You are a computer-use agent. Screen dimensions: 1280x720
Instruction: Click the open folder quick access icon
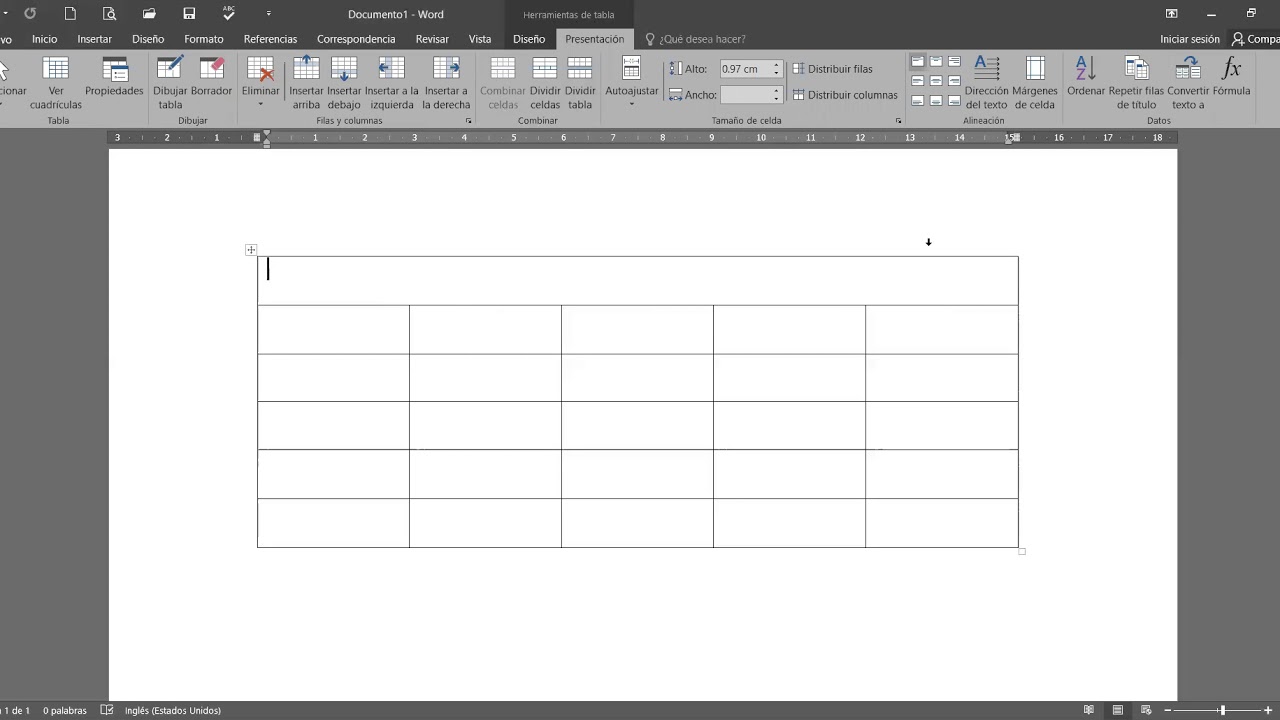click(149, 14)
